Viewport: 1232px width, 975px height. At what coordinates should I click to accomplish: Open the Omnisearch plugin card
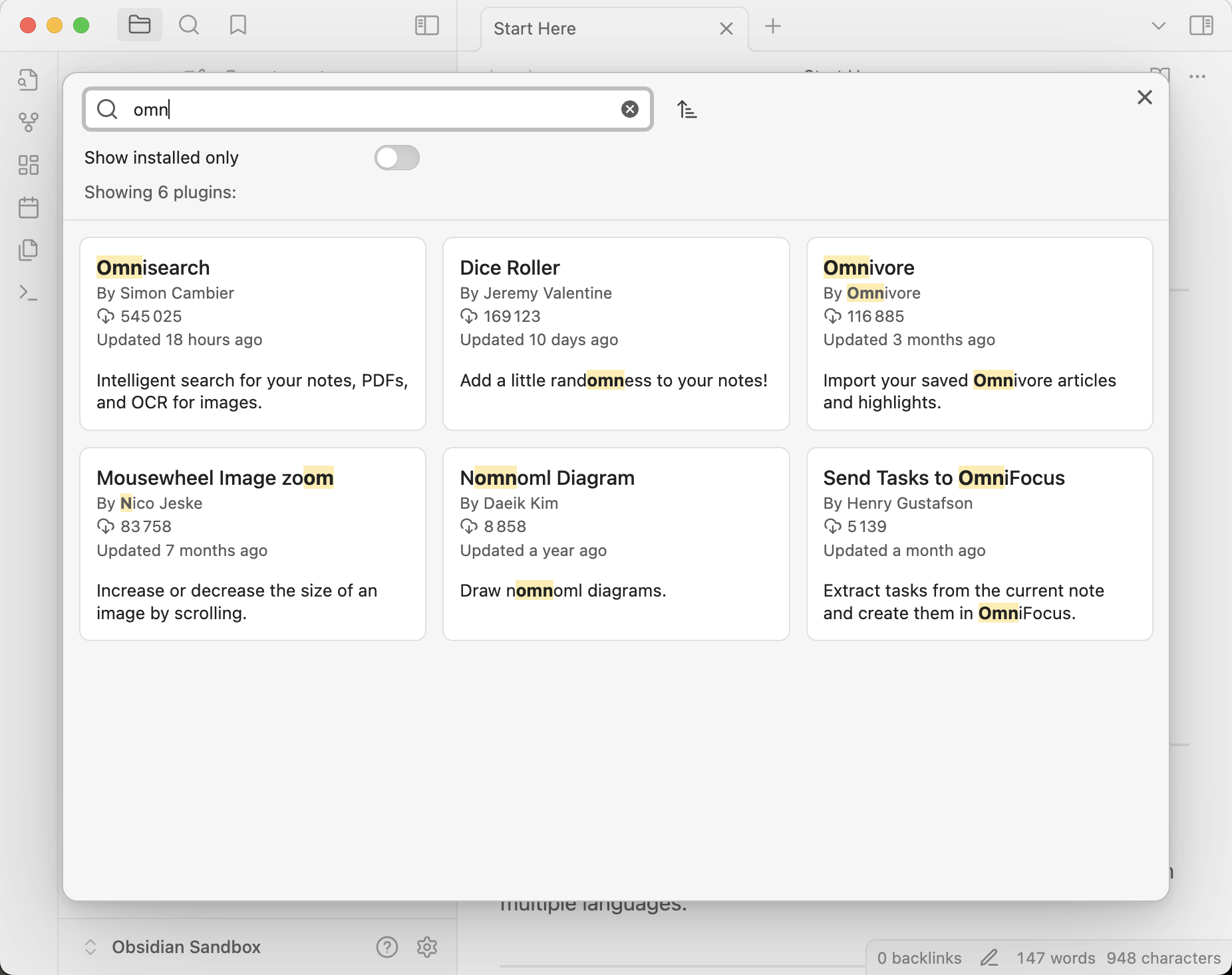click(x=252, y=333)
